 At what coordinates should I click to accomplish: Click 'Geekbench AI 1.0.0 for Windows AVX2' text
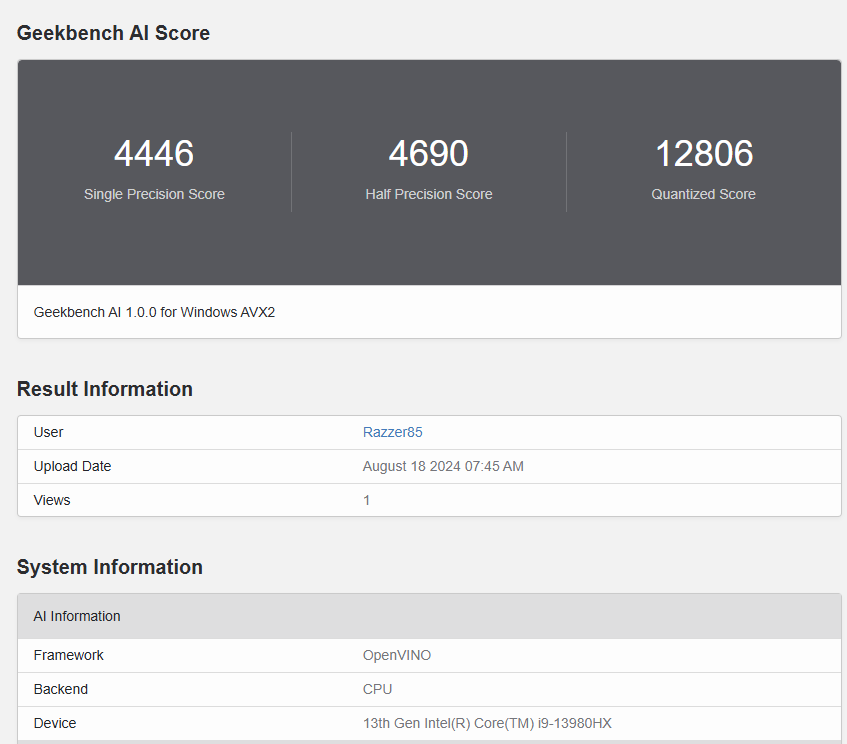click(x=154, y=312)
